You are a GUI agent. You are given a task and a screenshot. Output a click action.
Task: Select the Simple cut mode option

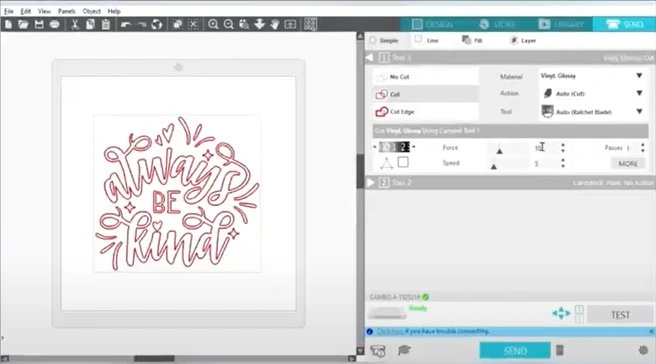tap(384, 41)
